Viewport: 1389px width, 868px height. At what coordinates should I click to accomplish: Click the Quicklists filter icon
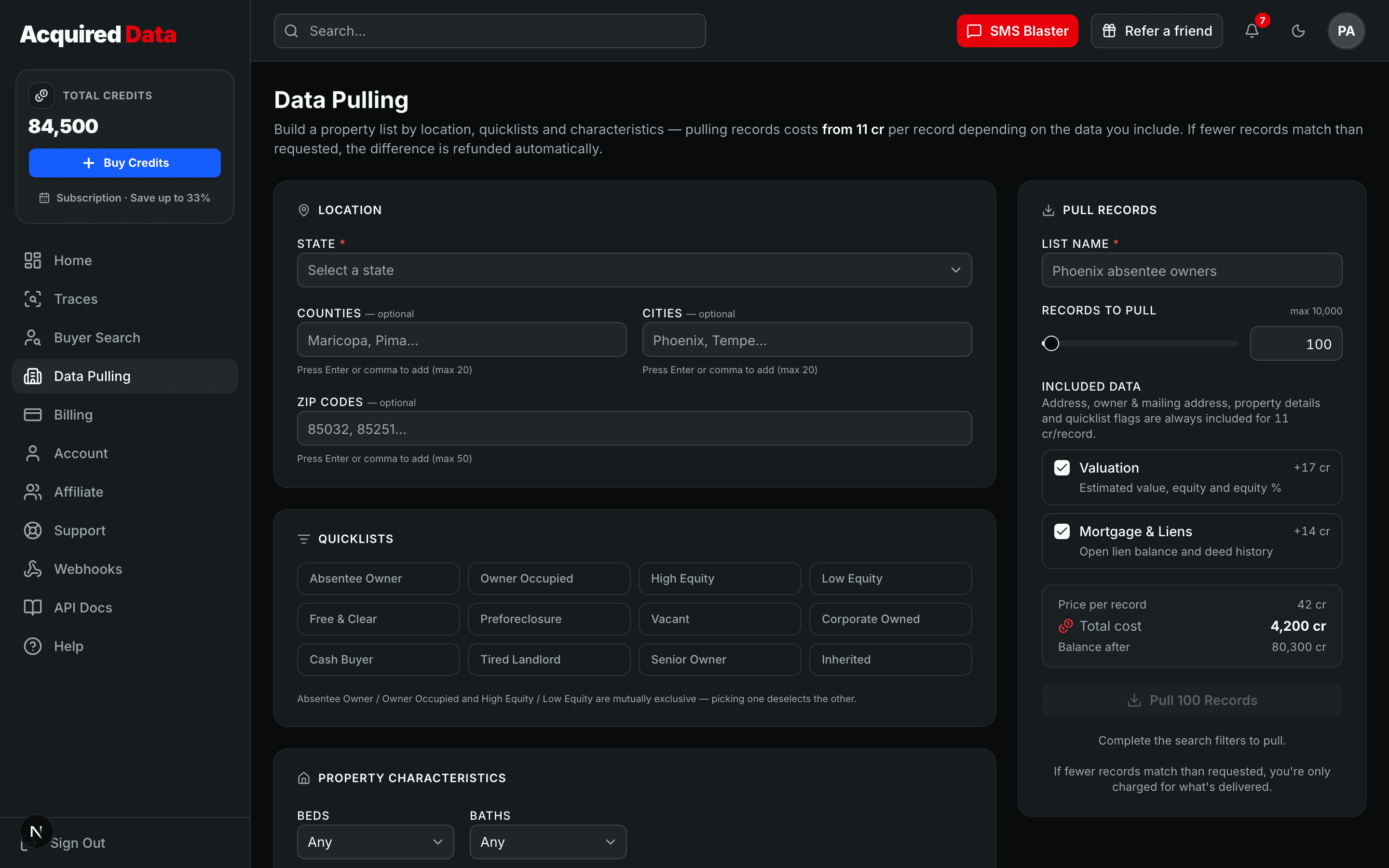[304, 539]
